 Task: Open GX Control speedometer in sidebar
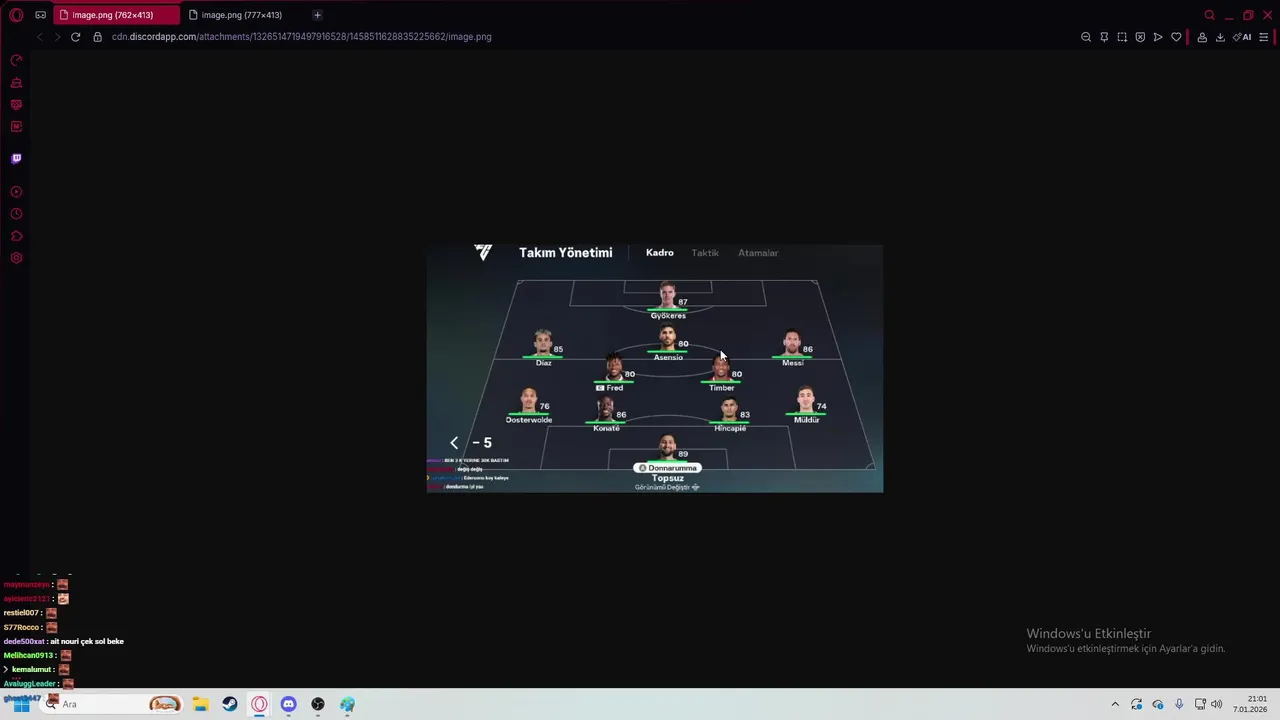pyautogui.click(x=16, y=61)
